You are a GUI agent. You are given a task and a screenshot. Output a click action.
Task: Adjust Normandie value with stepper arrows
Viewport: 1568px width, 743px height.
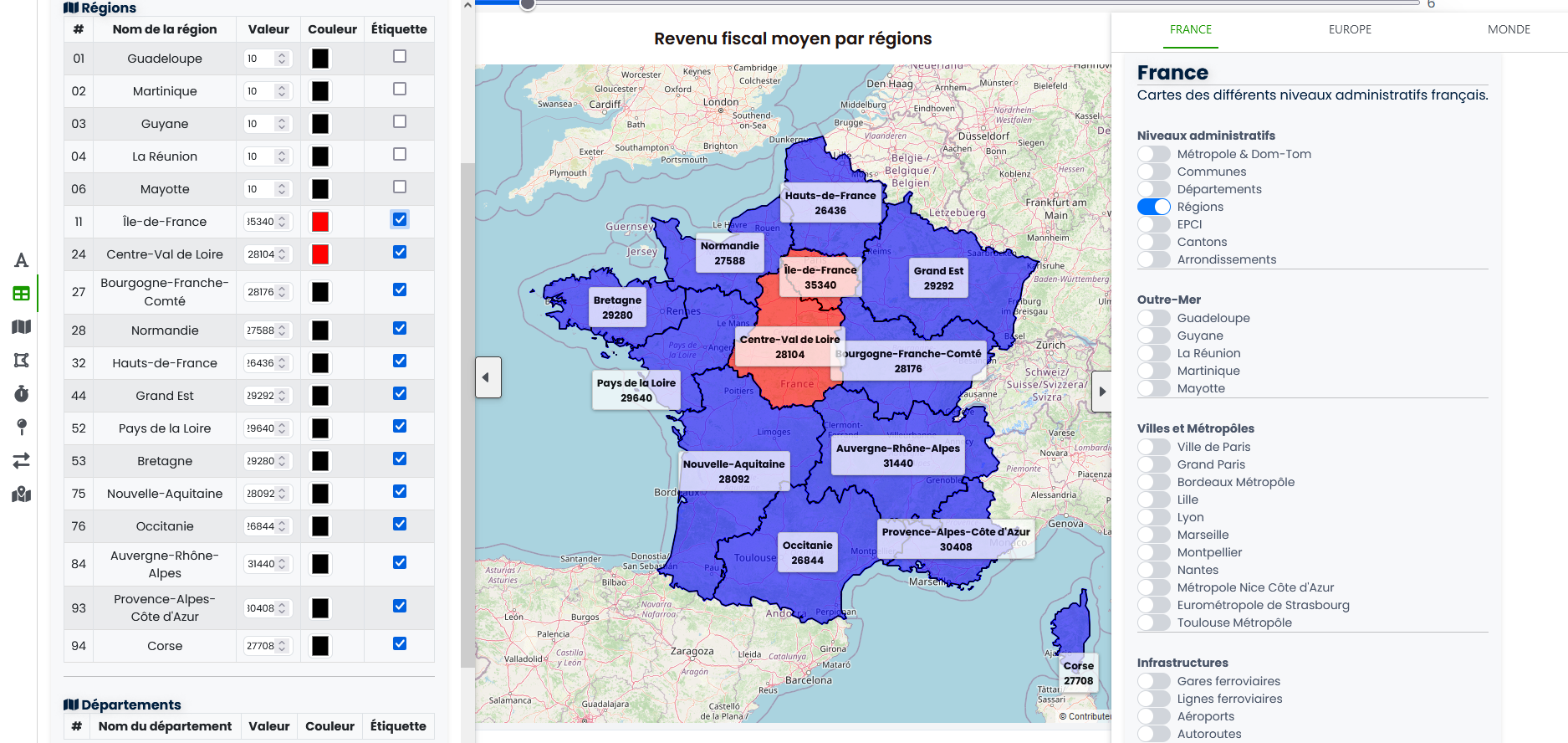[282, 331]
